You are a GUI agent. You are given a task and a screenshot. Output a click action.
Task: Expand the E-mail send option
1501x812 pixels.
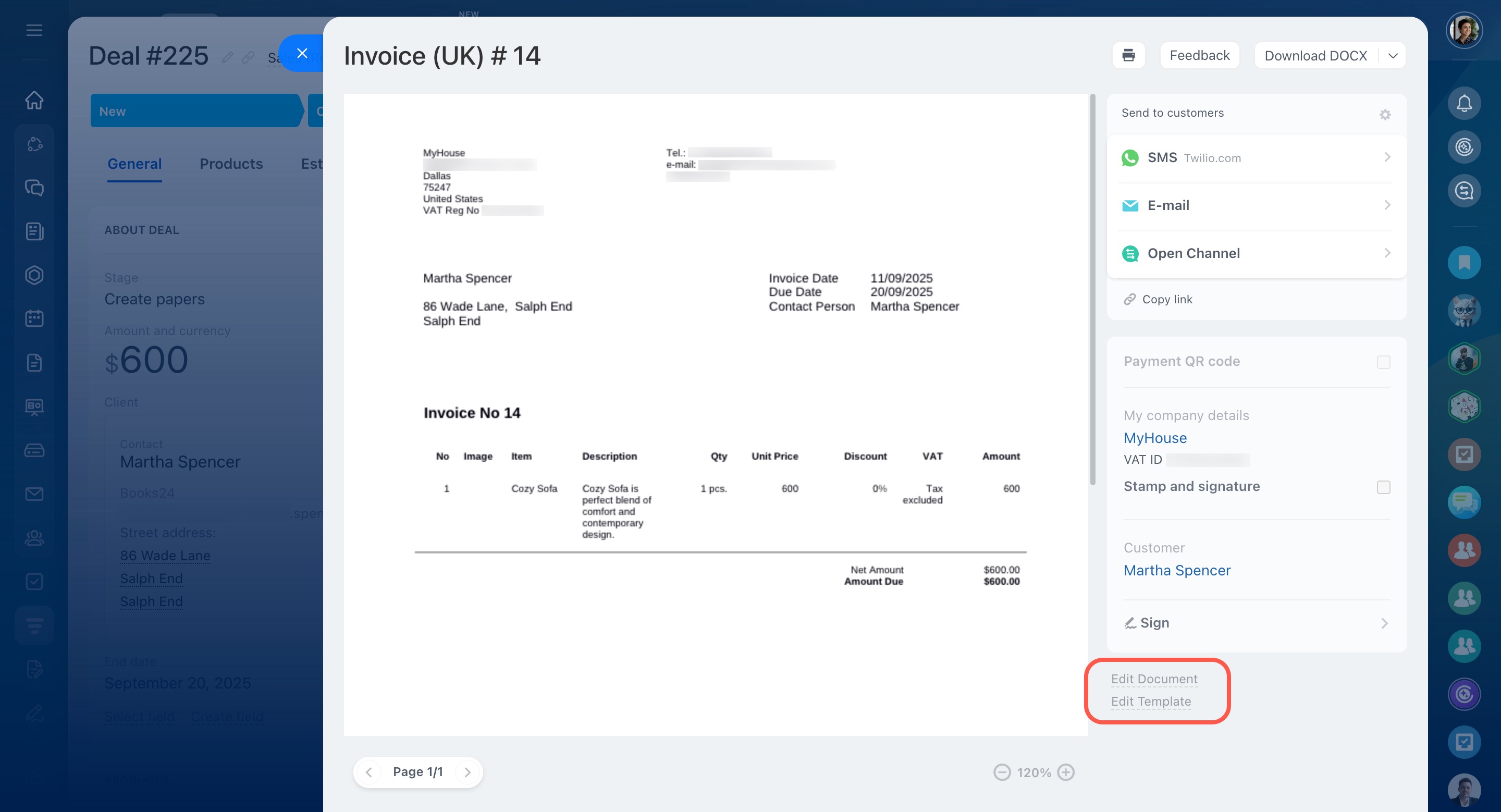tap(1256, 206)
